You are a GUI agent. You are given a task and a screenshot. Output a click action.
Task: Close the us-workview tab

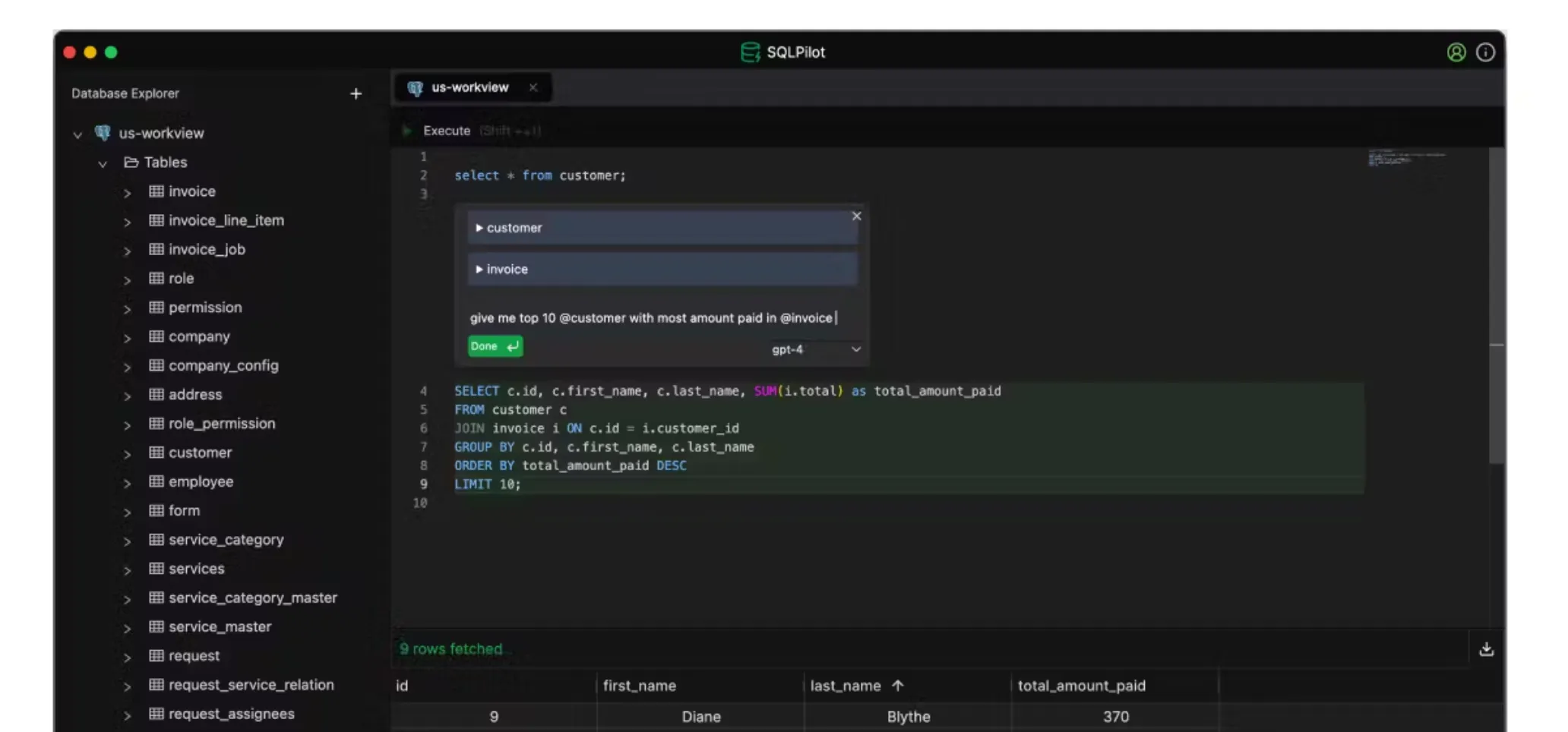[533, 87]
